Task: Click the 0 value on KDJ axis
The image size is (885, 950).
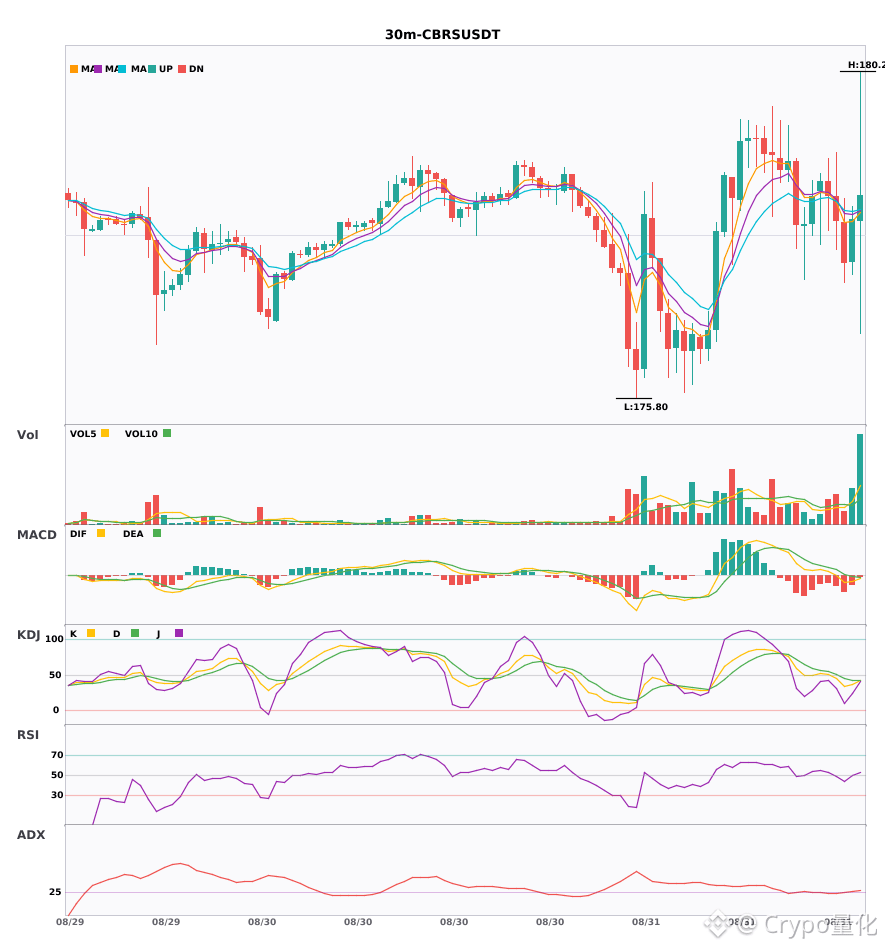Action: [x=56, y=710]
